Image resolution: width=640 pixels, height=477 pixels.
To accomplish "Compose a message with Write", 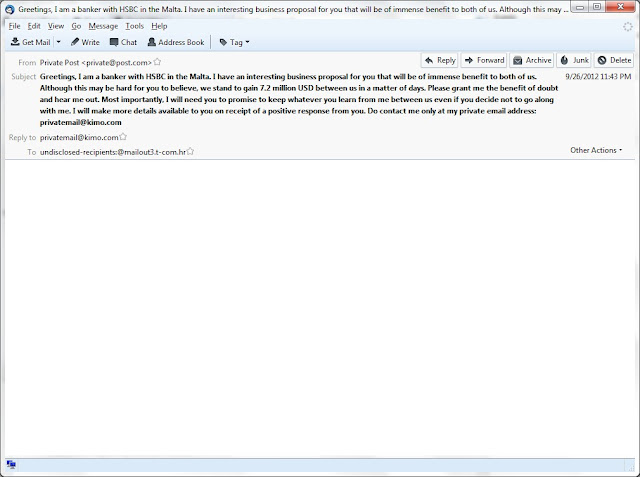I will click(x=85, y=42).
